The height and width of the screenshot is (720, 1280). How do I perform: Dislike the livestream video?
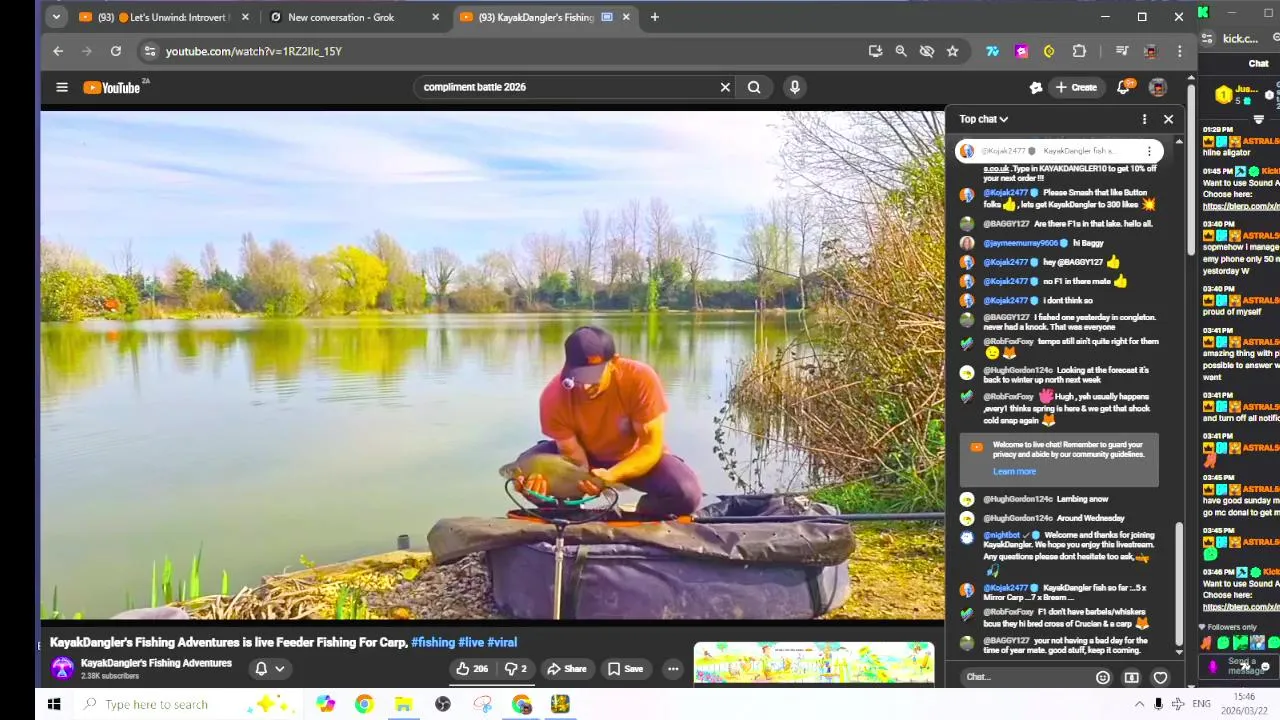516,669
